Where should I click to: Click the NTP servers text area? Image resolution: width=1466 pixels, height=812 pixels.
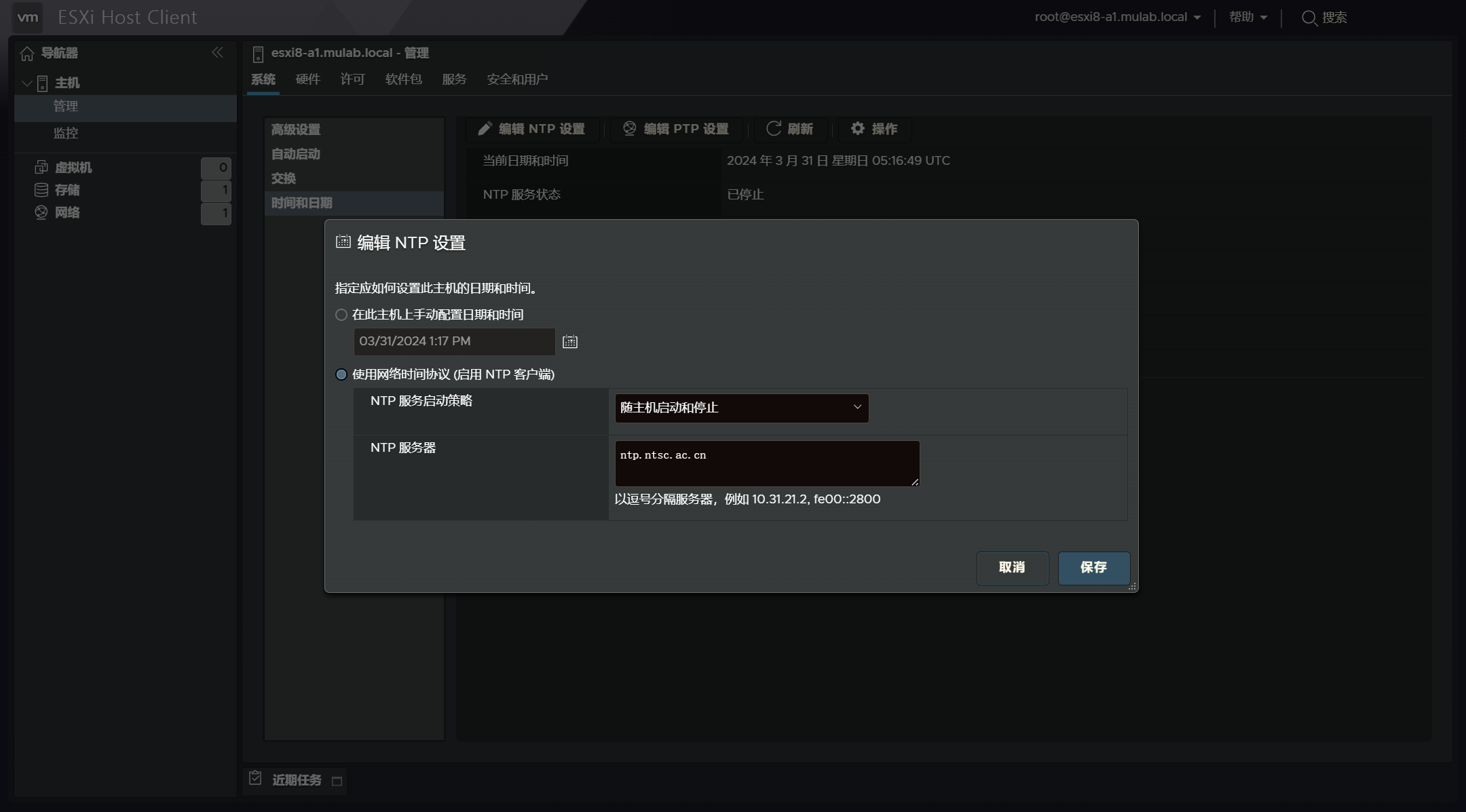click(x=768, y=463)
